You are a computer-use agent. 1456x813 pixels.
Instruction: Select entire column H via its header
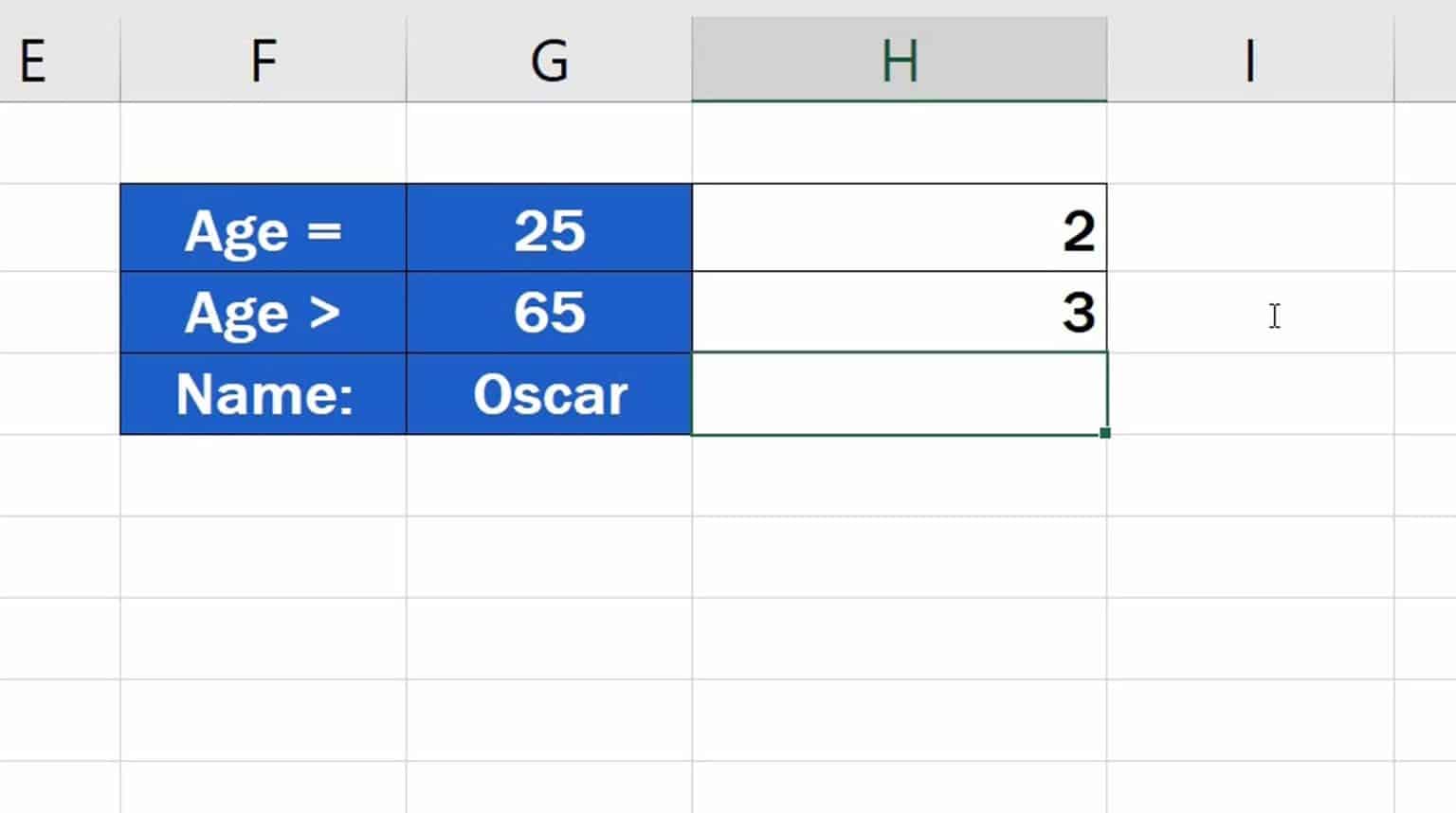tap(899, 59)
